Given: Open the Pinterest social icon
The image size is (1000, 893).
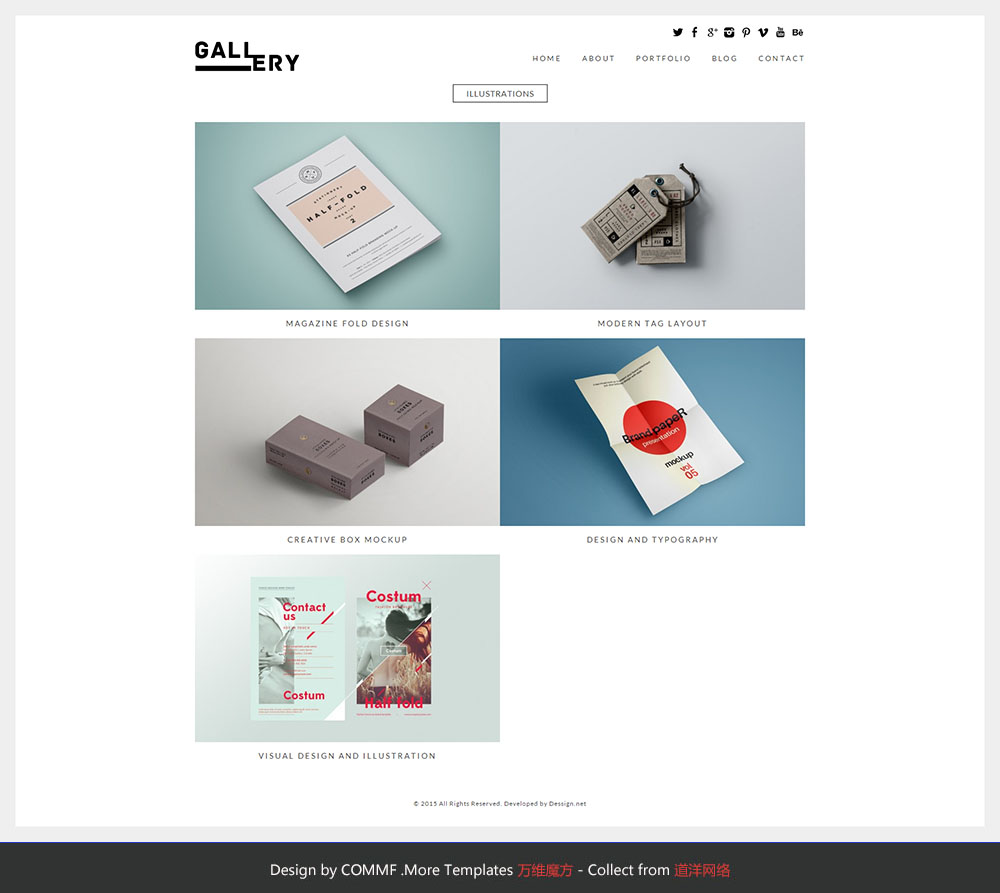Looking at the screenshot, I should tap(746, 33).
